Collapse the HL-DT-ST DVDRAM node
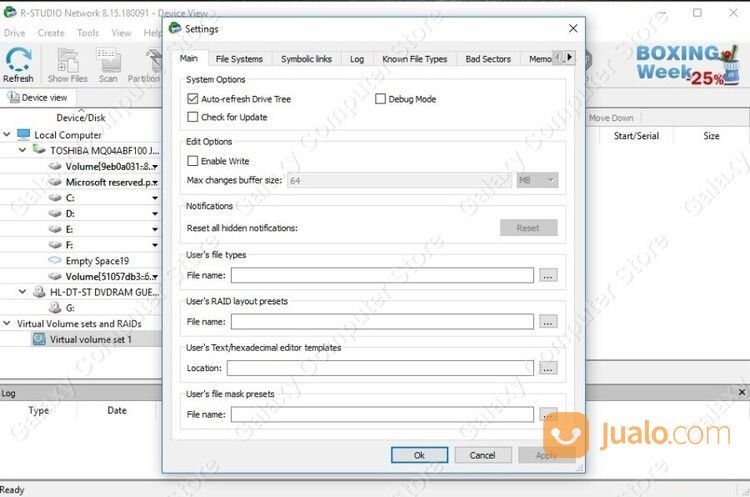 [x=22, y=291]
